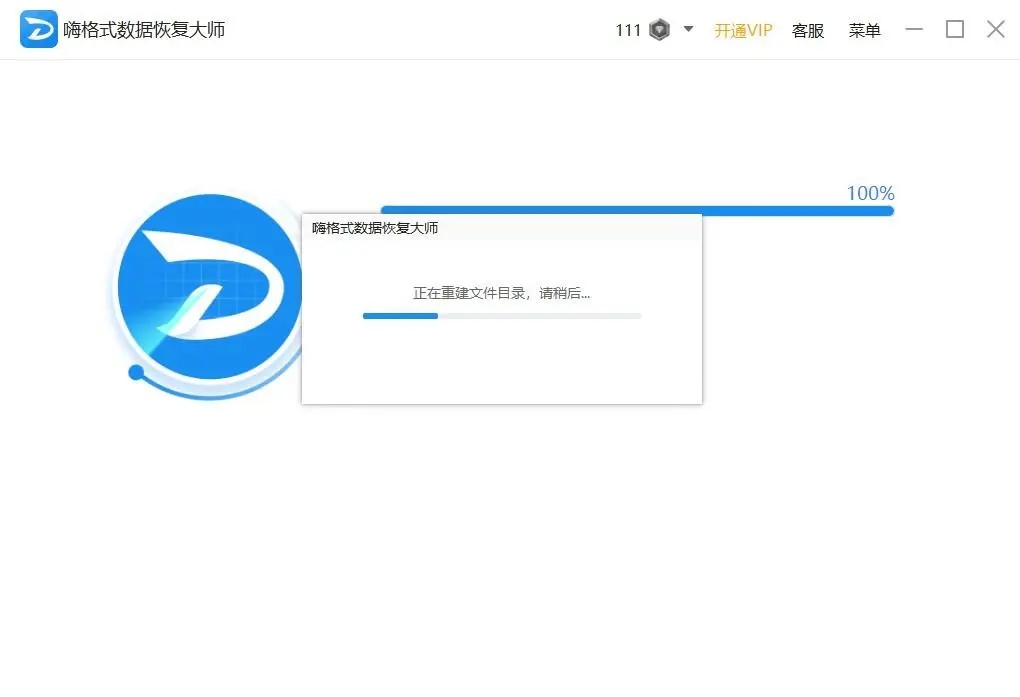Expand the account dropdown arrow beside 111
The image size is (1020, 697).
(688, 29)
